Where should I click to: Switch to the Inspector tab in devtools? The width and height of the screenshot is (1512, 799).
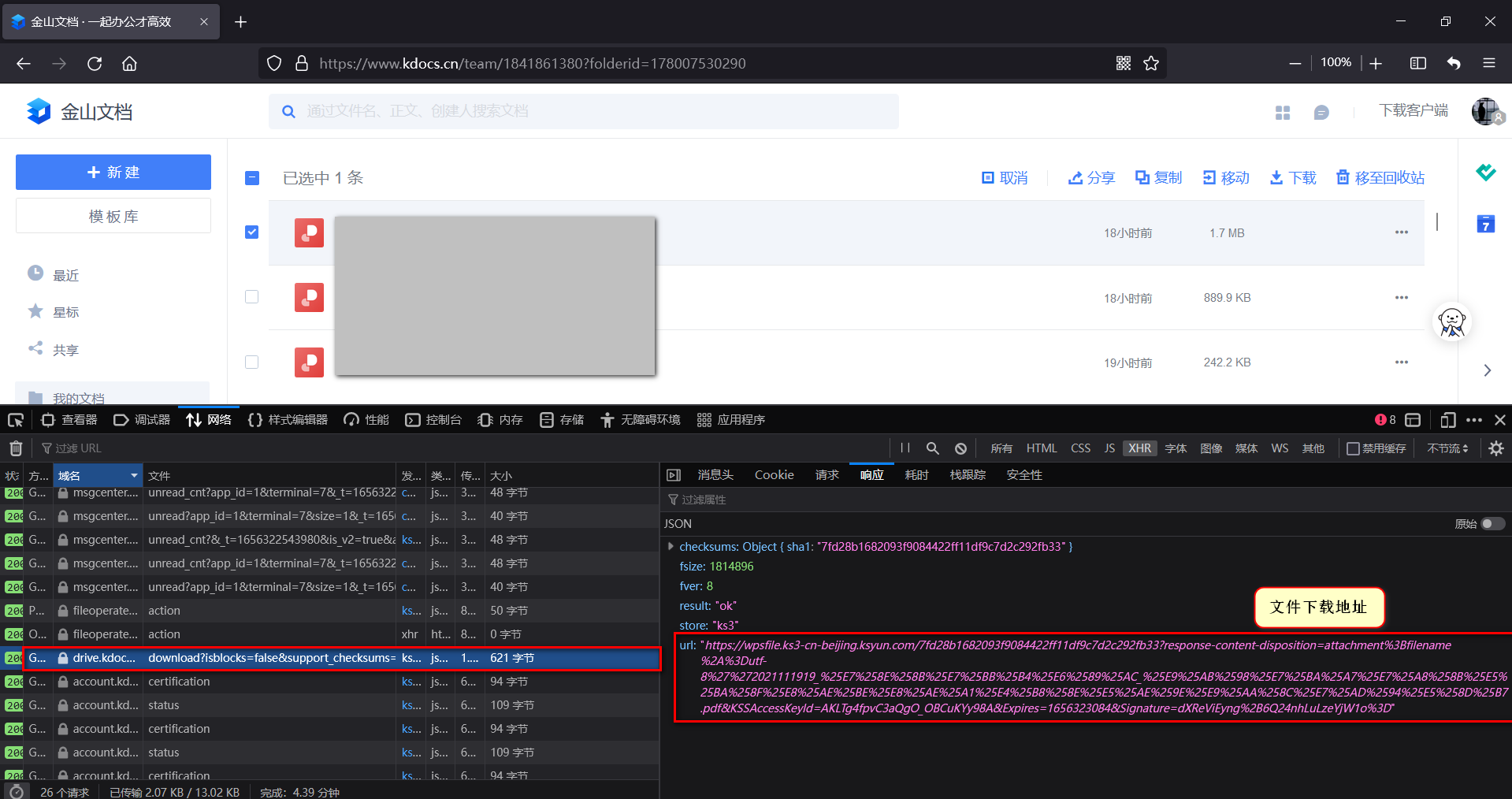pyautogui.click(x=69, y=420)
